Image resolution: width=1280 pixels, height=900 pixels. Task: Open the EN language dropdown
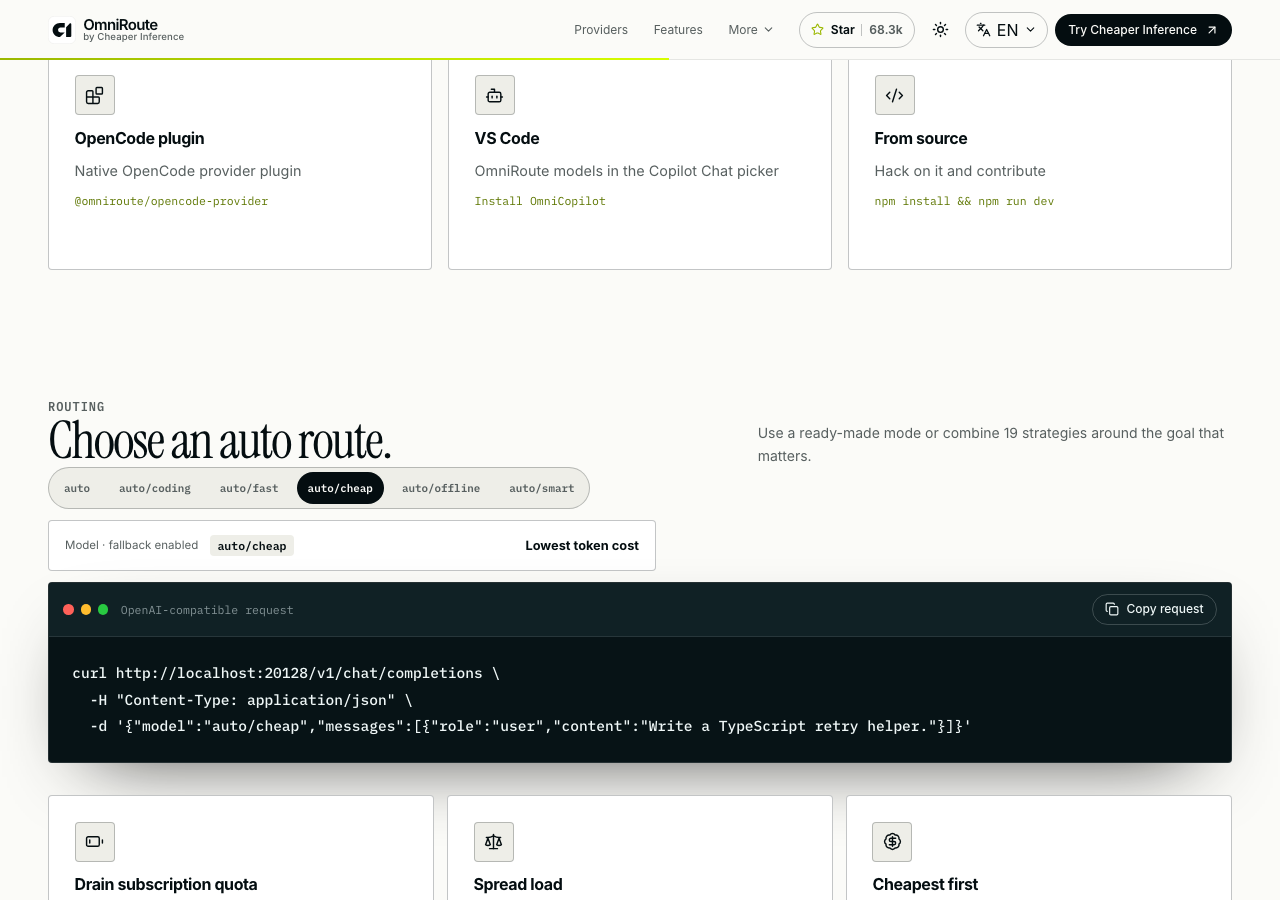1006,30
